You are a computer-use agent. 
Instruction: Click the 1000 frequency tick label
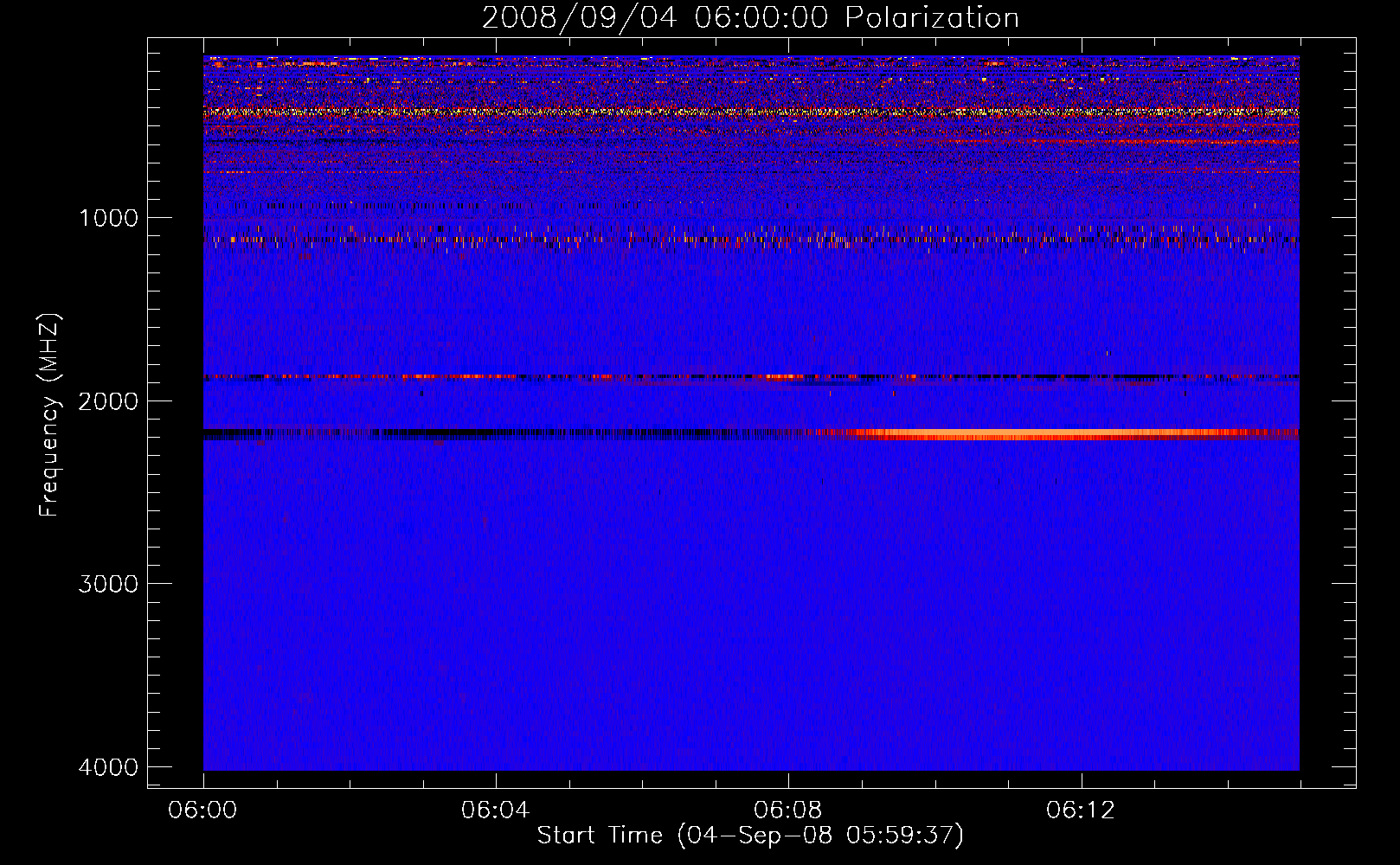108,218
